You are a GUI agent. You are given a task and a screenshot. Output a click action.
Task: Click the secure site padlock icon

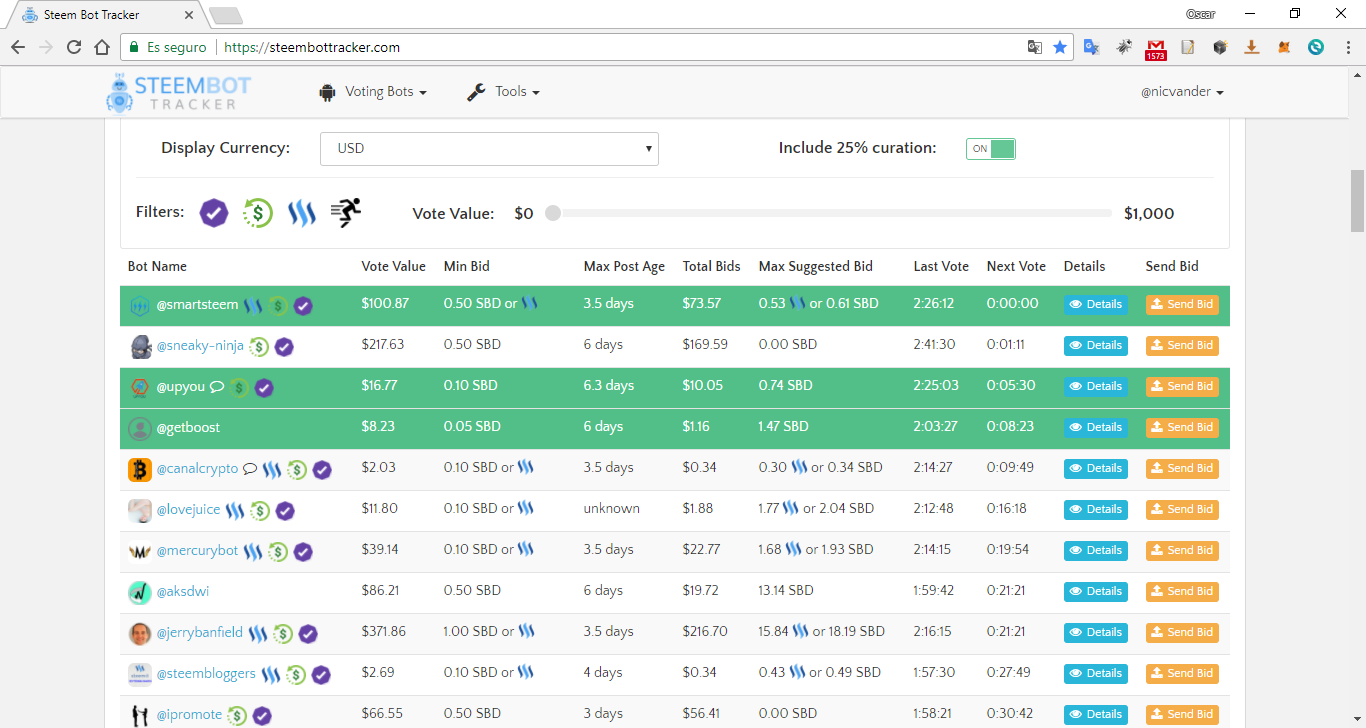(x=134, y=47)
